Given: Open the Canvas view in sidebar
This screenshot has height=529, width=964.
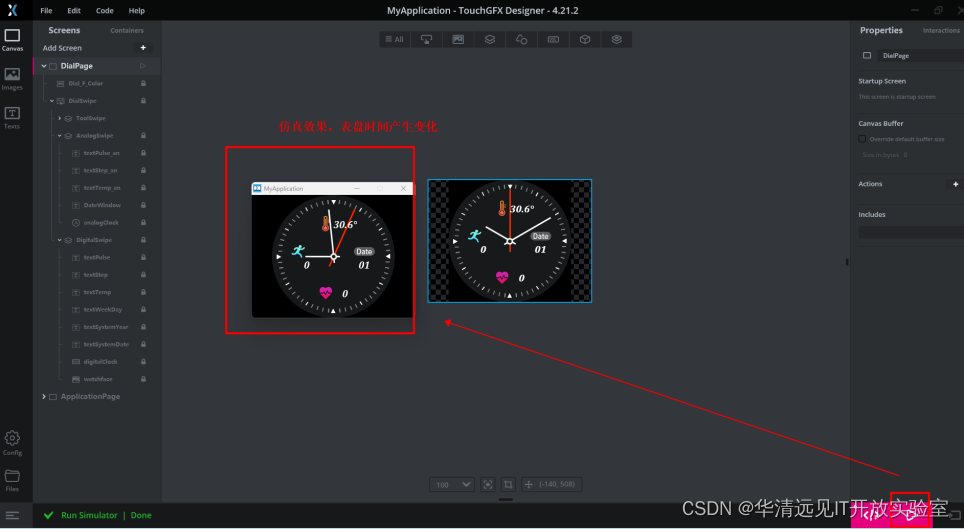Looking at the screenshot, I should tap(12, 40).
